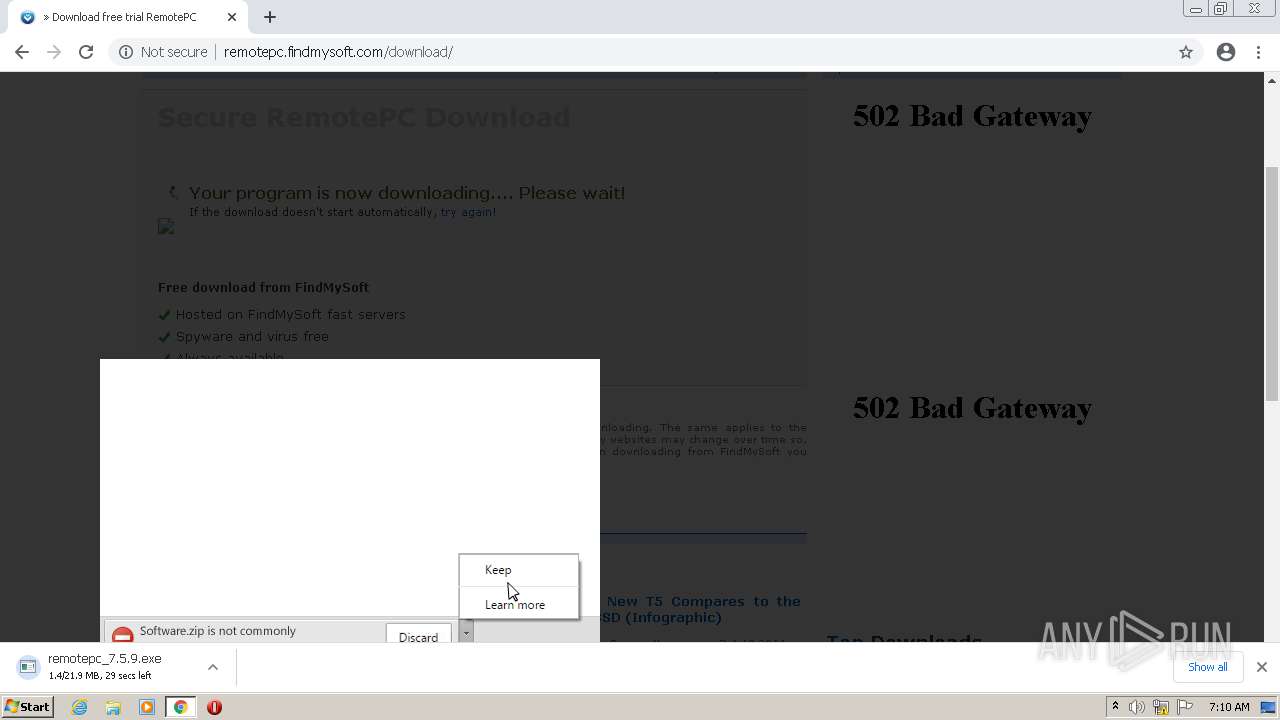The height and width of the screenshot is (720, 1280).
Task: Reload the current page
Action: [86, 52]
